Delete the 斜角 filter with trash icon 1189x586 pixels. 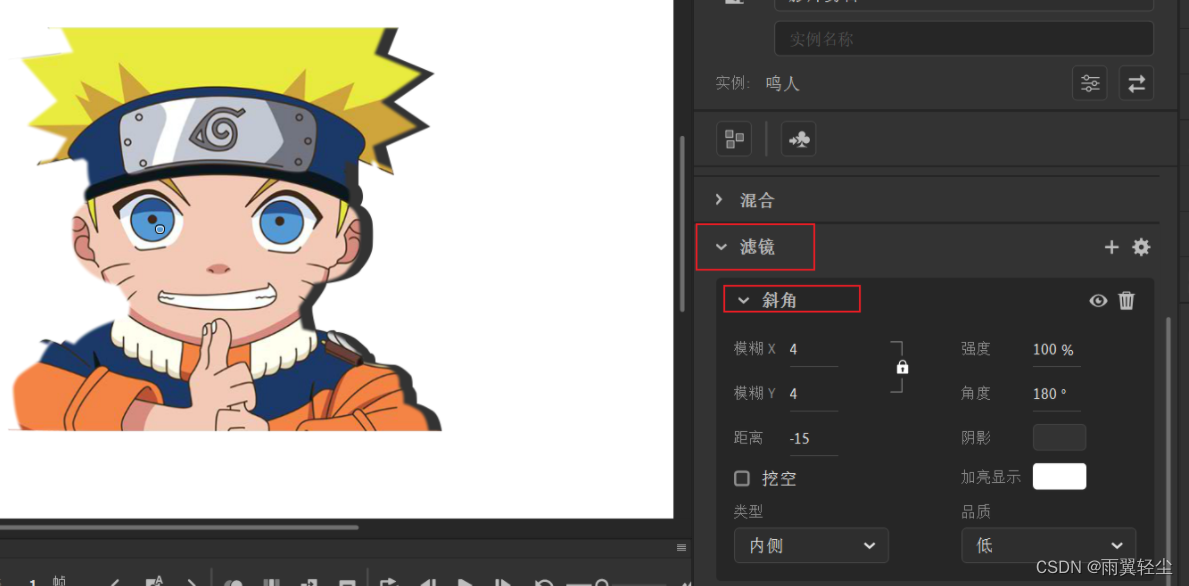point(1127,300)
